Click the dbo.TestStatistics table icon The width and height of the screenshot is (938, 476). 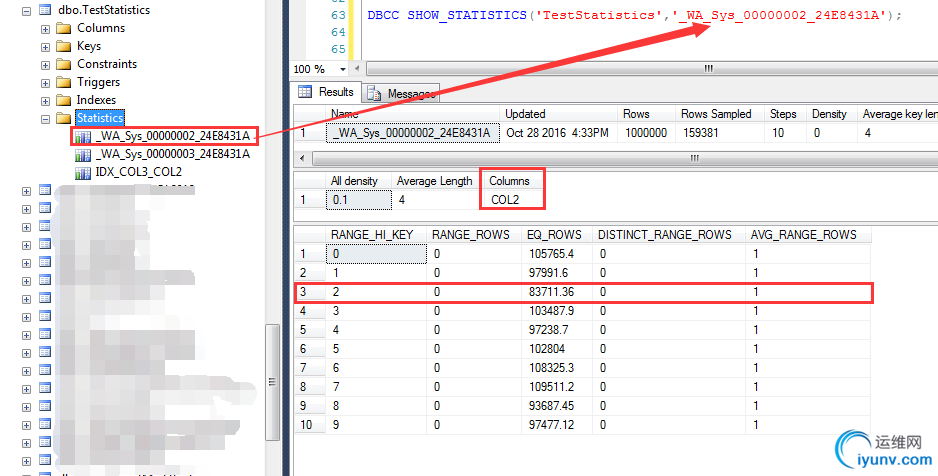pyautogui.click(x=45, y=10)
